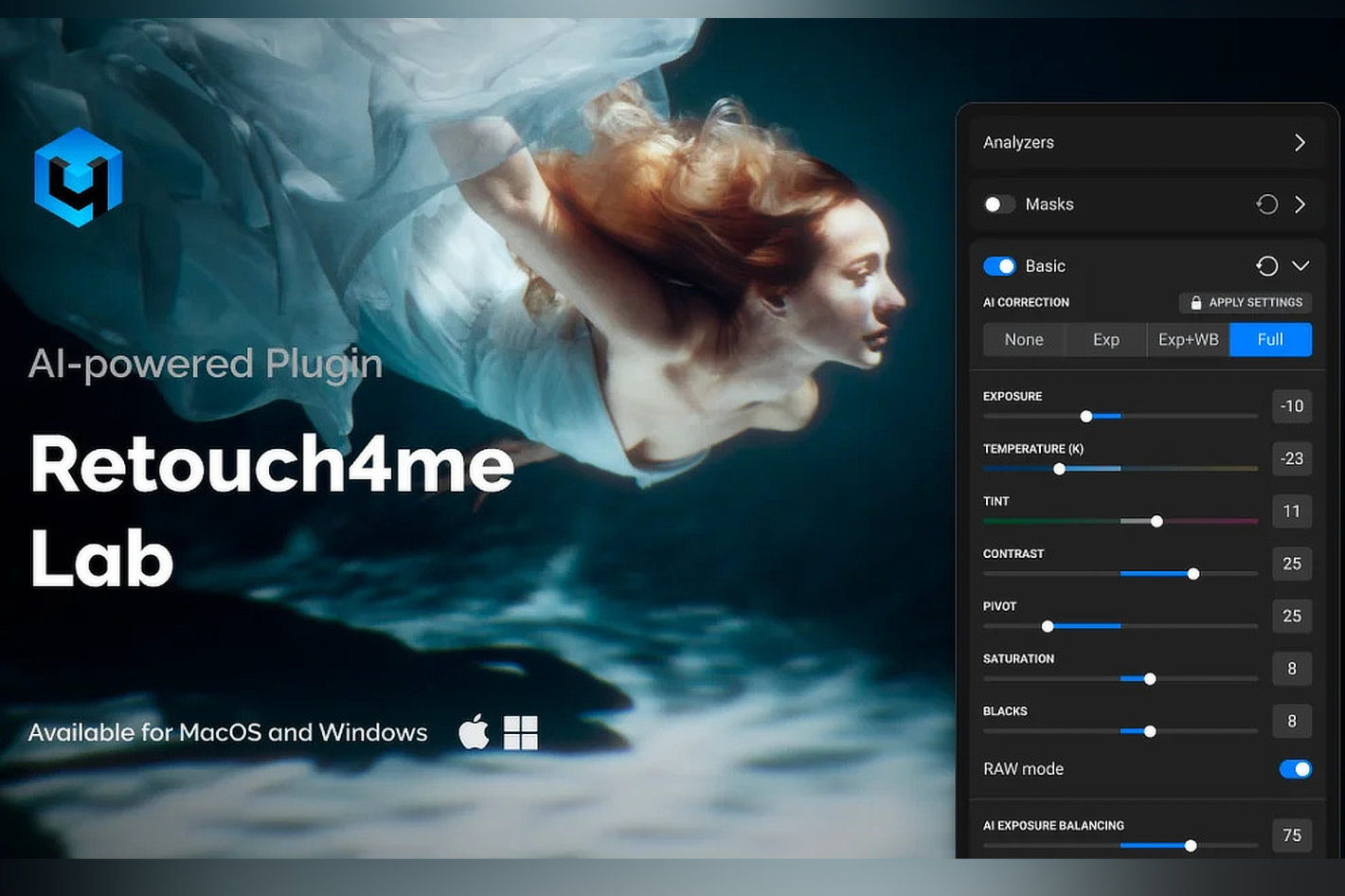Click the Apply Settings button
Viewport: 1345px width, 896px height.
[1246, 303]
